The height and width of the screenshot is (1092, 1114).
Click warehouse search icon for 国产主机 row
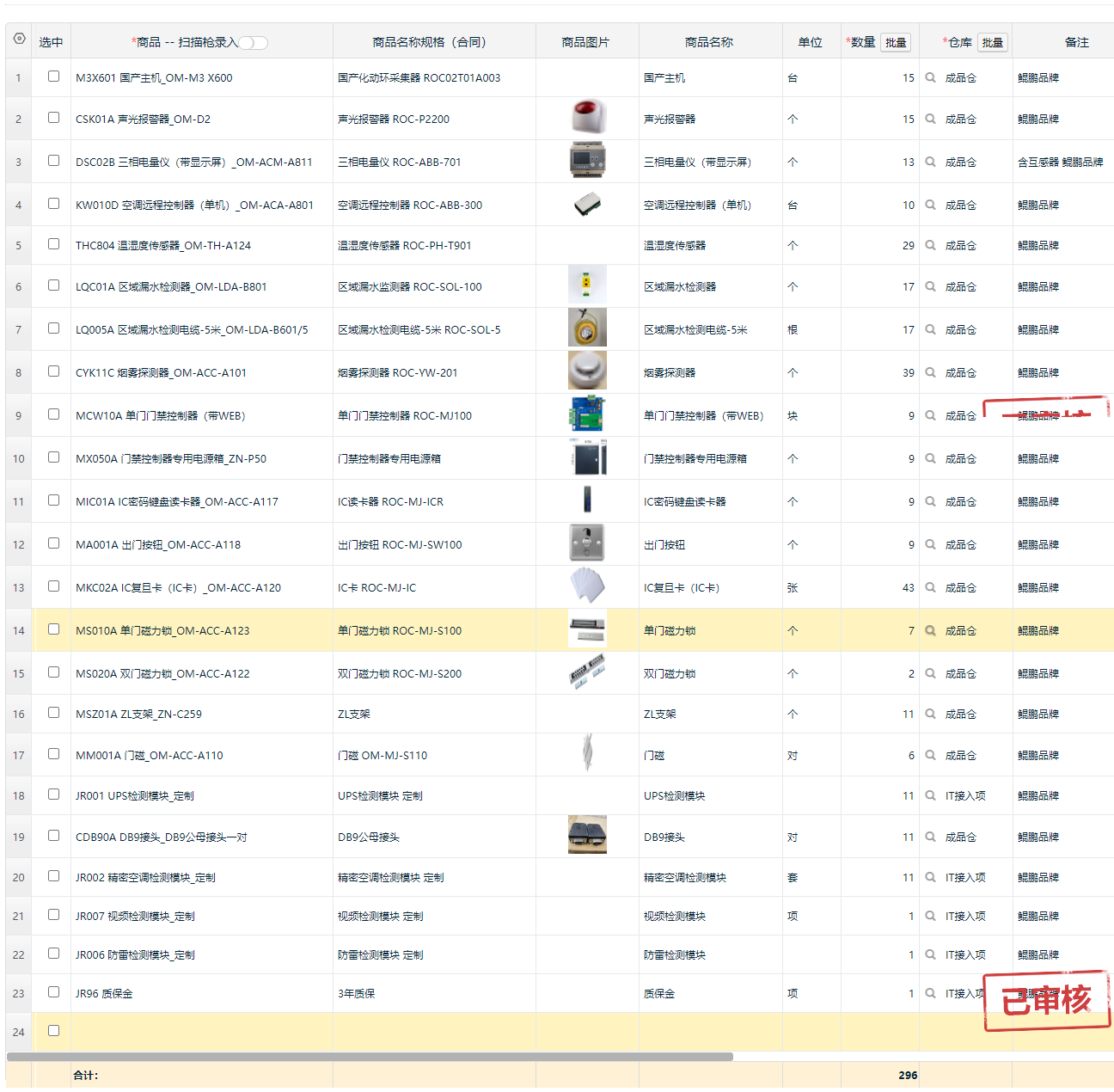[x=930, y=77]
